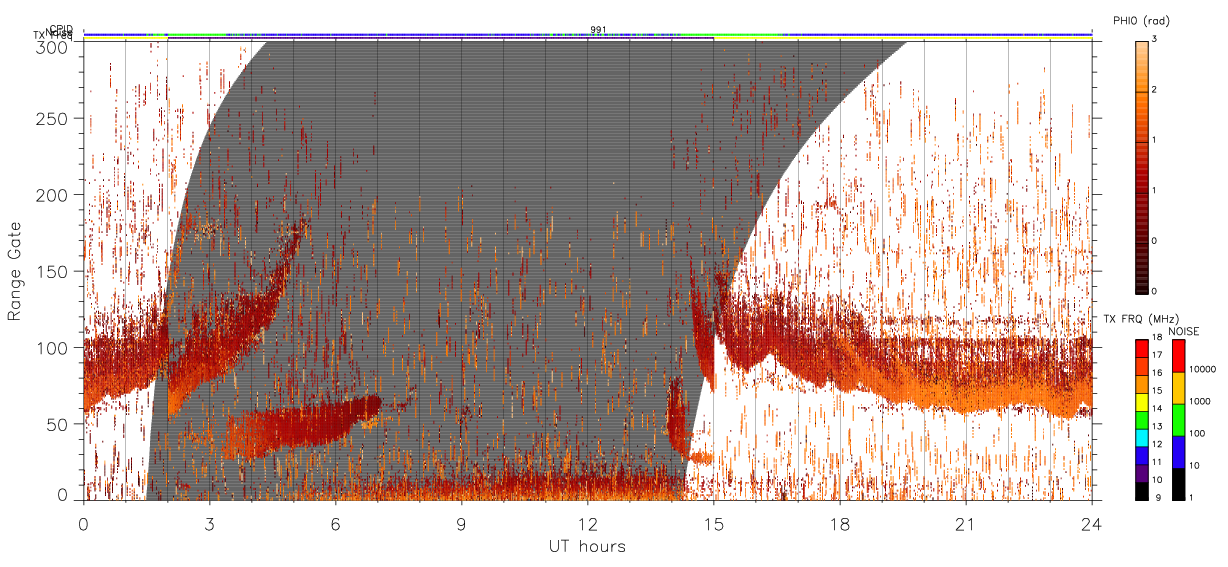Click the TX FRQ legend label '13'

[x=1157, y=427]
